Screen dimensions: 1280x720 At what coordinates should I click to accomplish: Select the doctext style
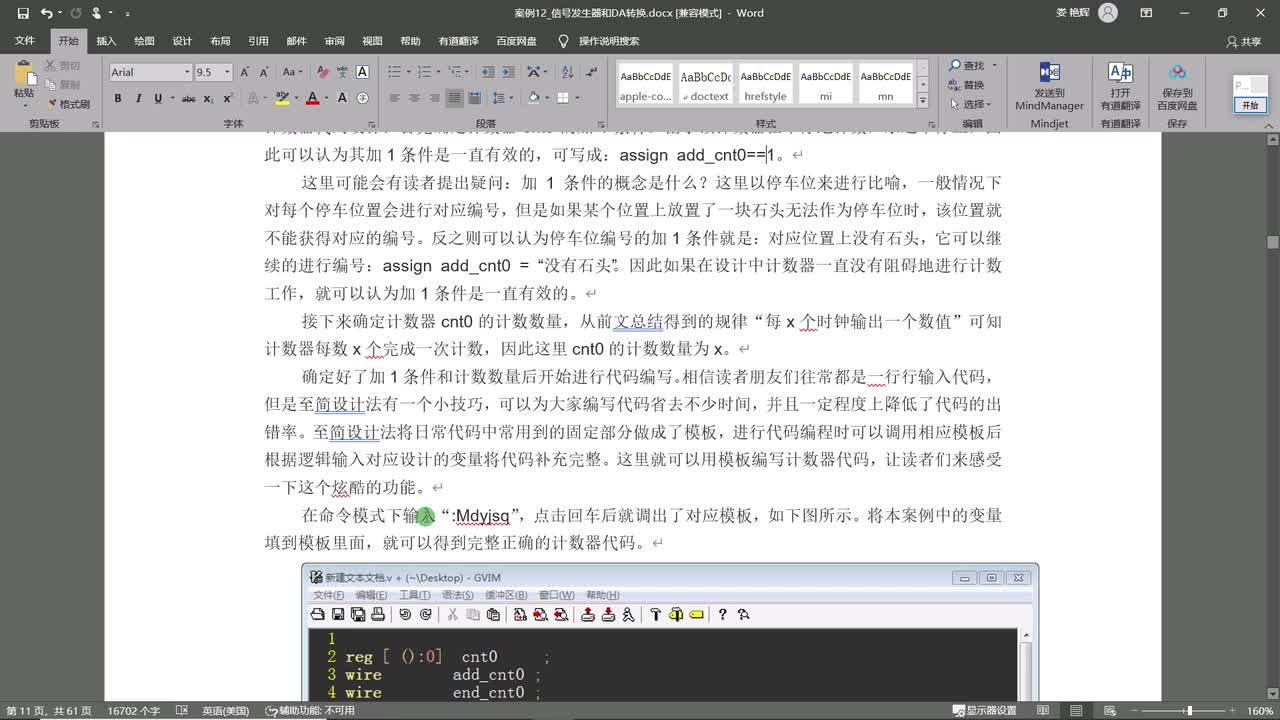pos(705,83)
